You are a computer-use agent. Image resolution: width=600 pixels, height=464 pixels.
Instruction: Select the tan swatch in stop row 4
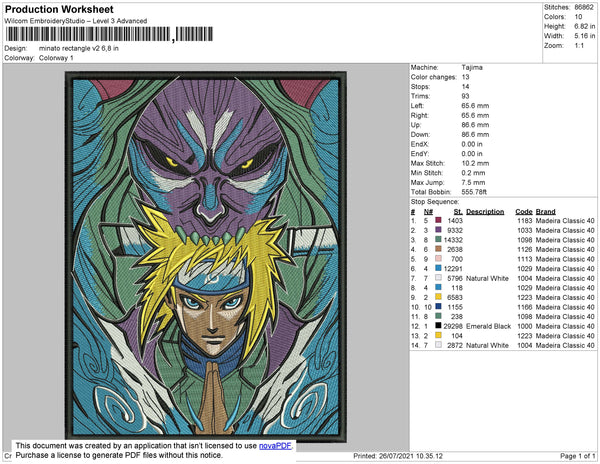438,249
